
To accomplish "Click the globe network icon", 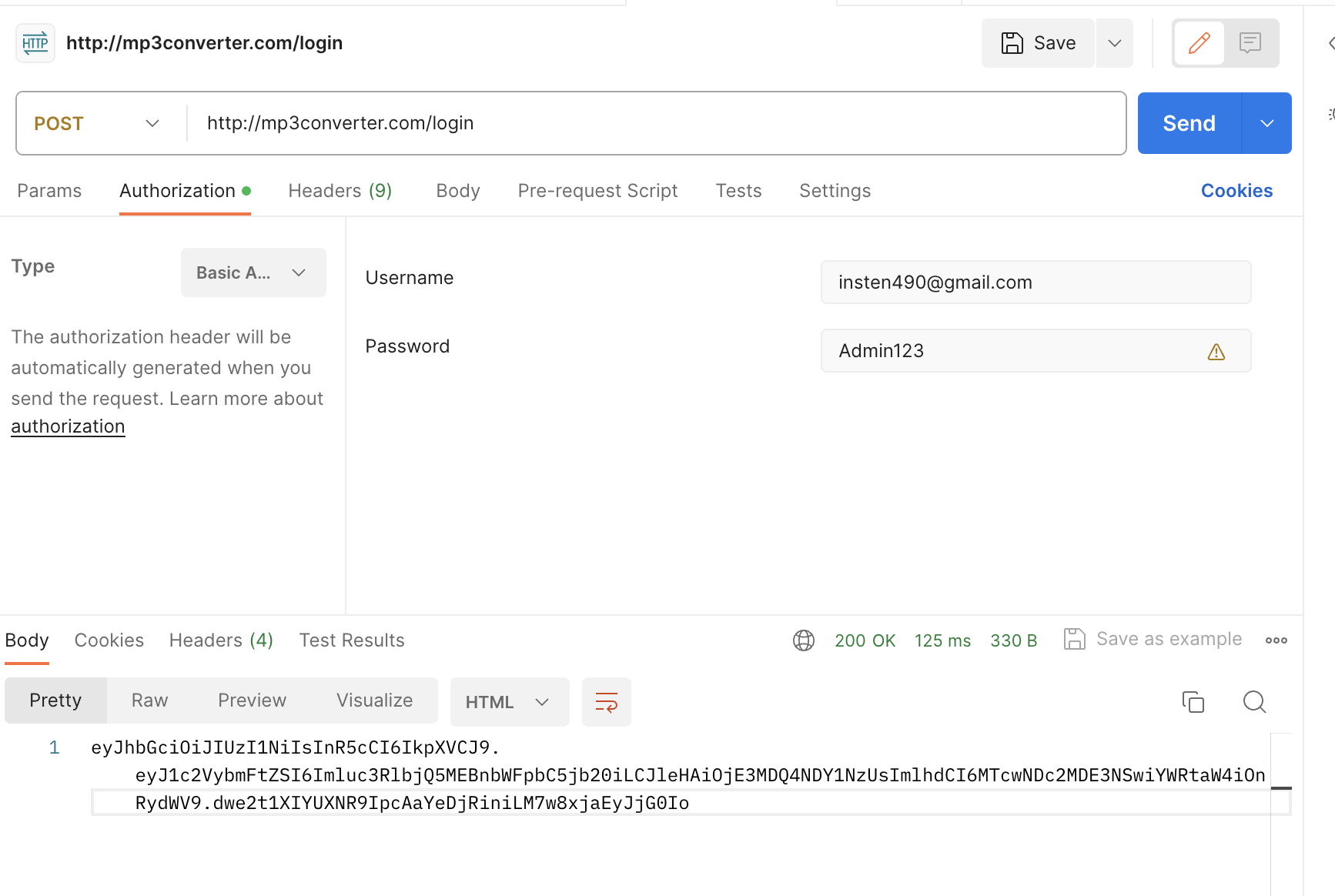I will pos(803,640).
